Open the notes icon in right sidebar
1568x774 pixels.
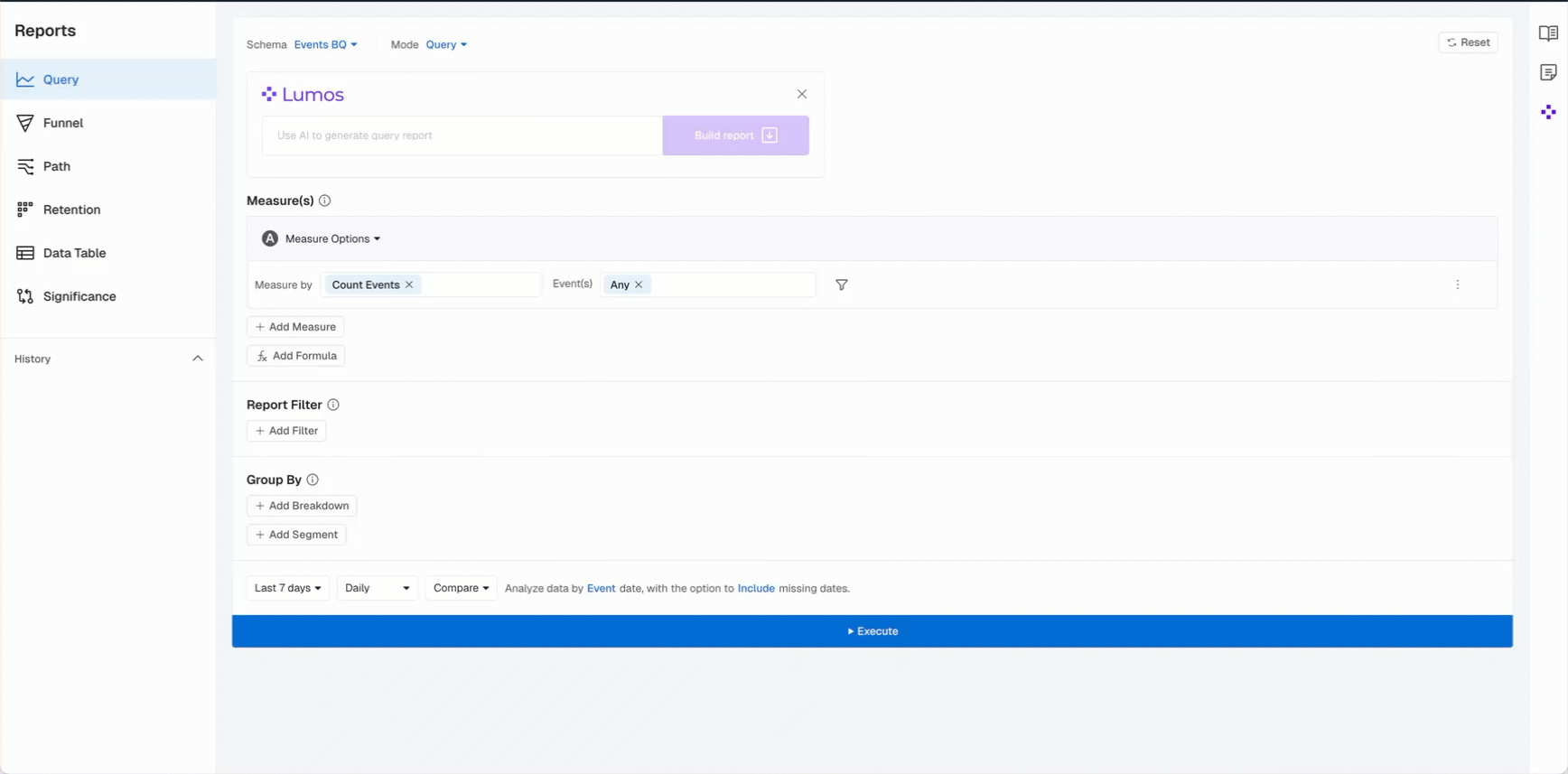(x=1548, y=72)
